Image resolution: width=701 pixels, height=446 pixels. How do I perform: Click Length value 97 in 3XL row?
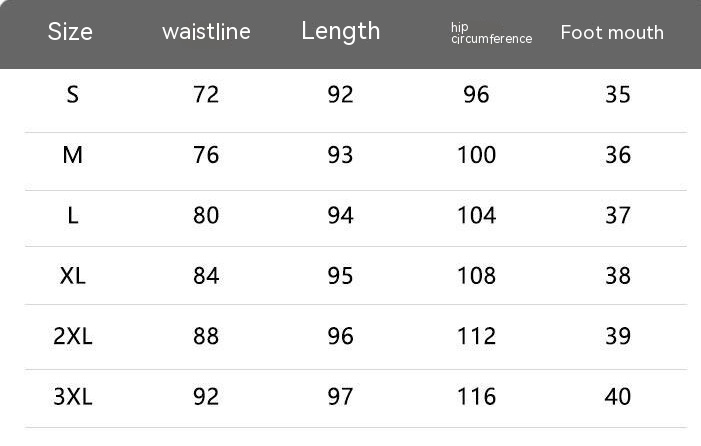(x=341, y=396)
